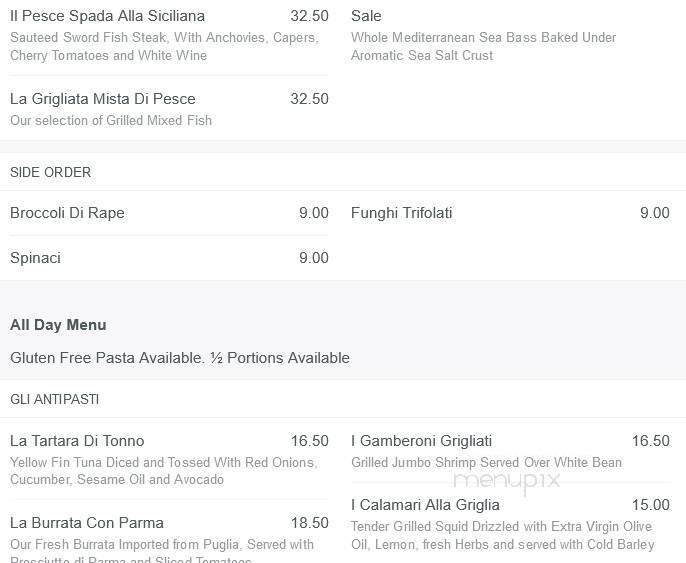Click the Gluten Free Pasta Available note
This screenshot has height=563, width=686.
(x=180, y=358)
